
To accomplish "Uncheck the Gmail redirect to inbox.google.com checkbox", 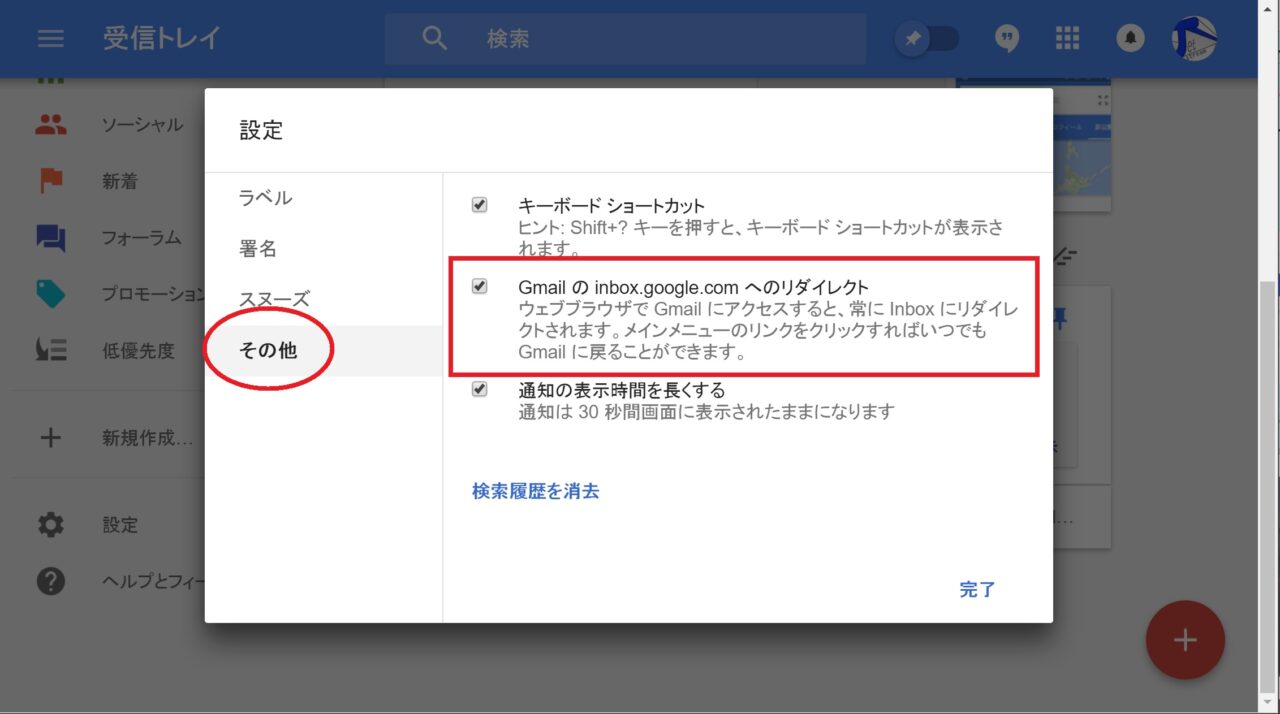I will [x=480, y=287].
